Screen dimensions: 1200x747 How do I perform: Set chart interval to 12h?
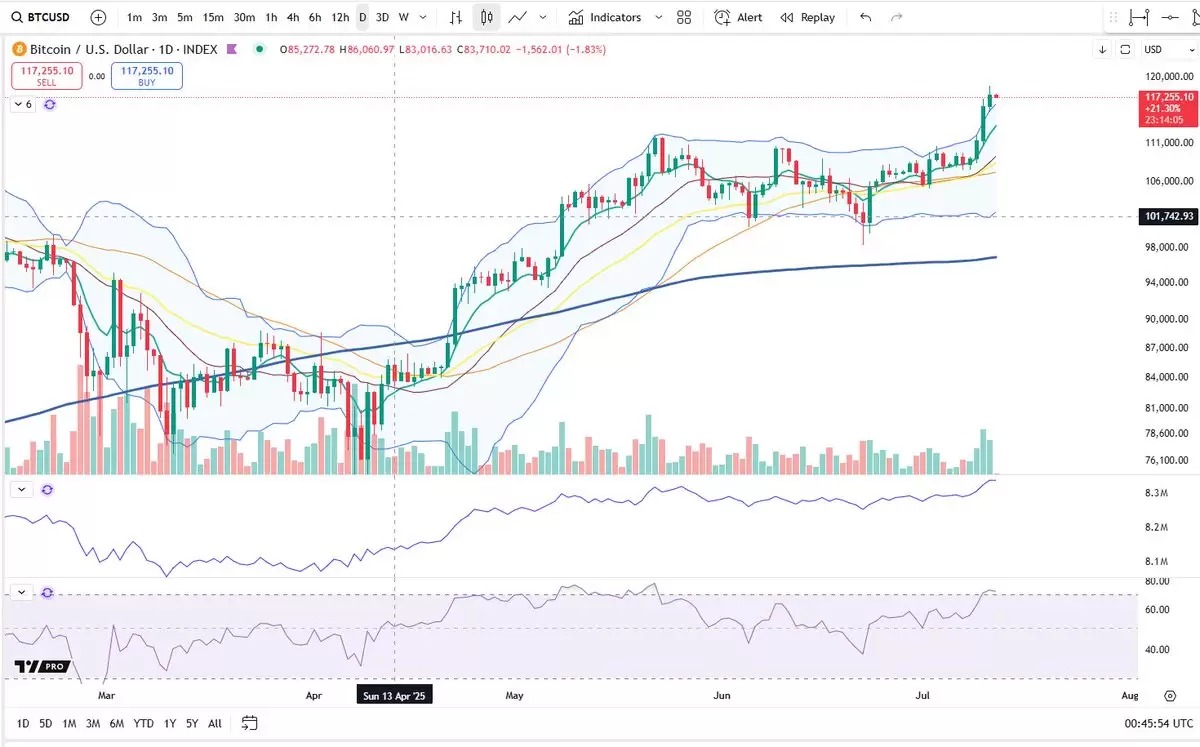[340, 17]
